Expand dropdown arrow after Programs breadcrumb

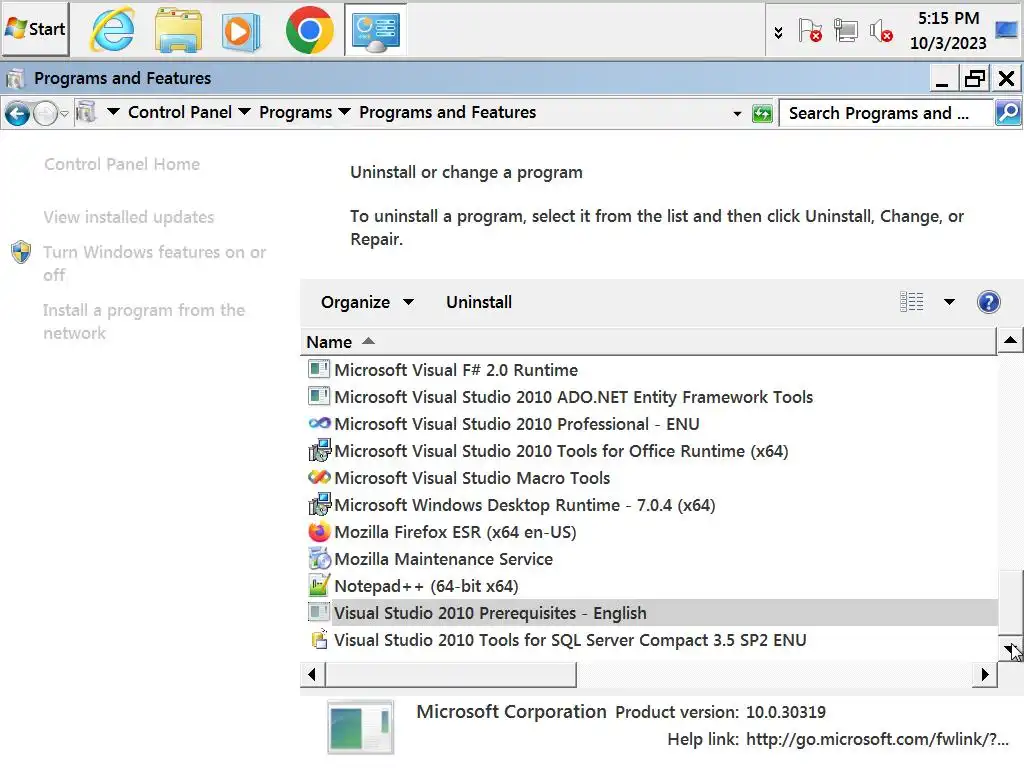(x=344, y=112)
